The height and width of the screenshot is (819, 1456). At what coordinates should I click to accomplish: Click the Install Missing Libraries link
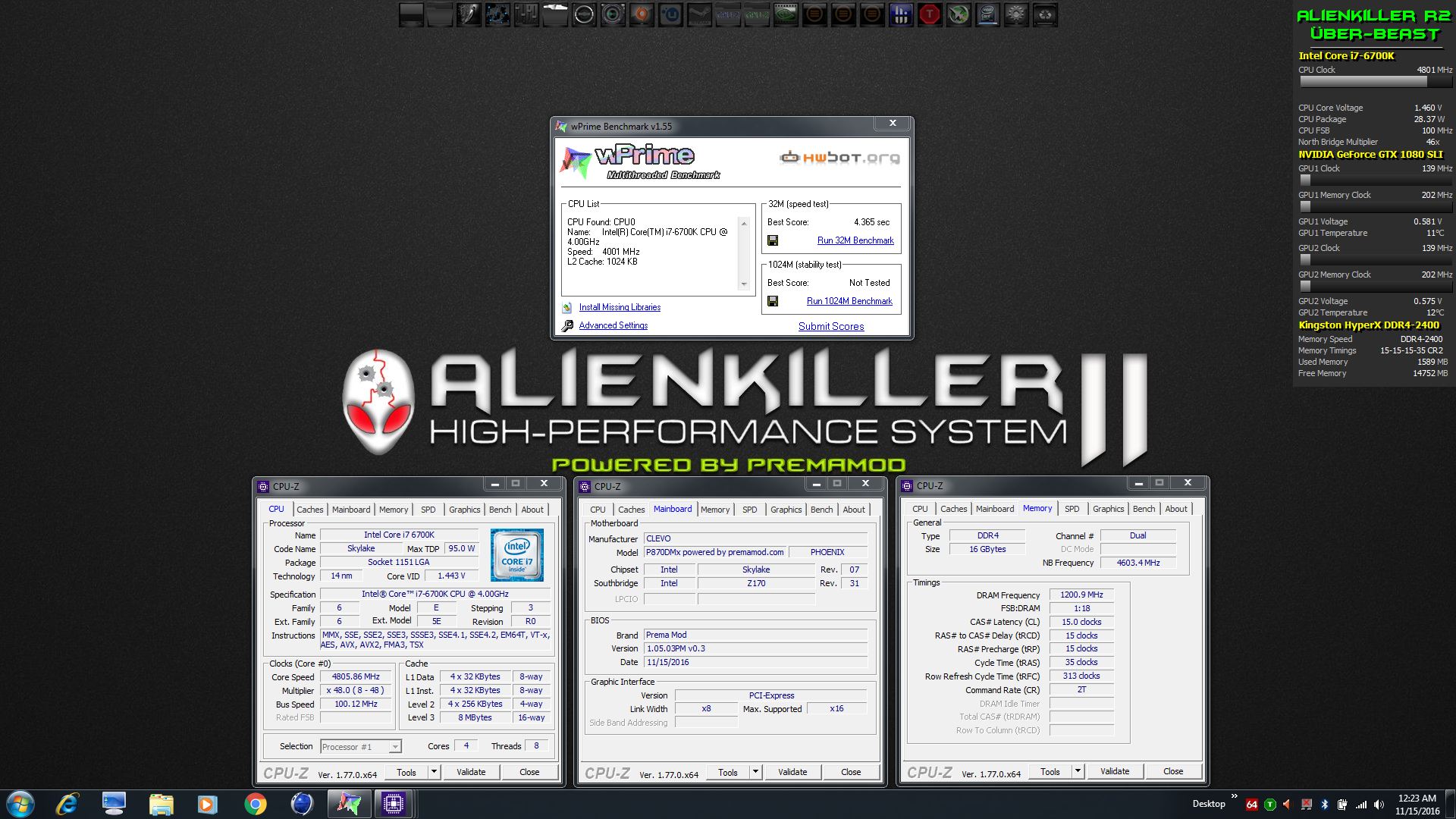pos(620,307)
